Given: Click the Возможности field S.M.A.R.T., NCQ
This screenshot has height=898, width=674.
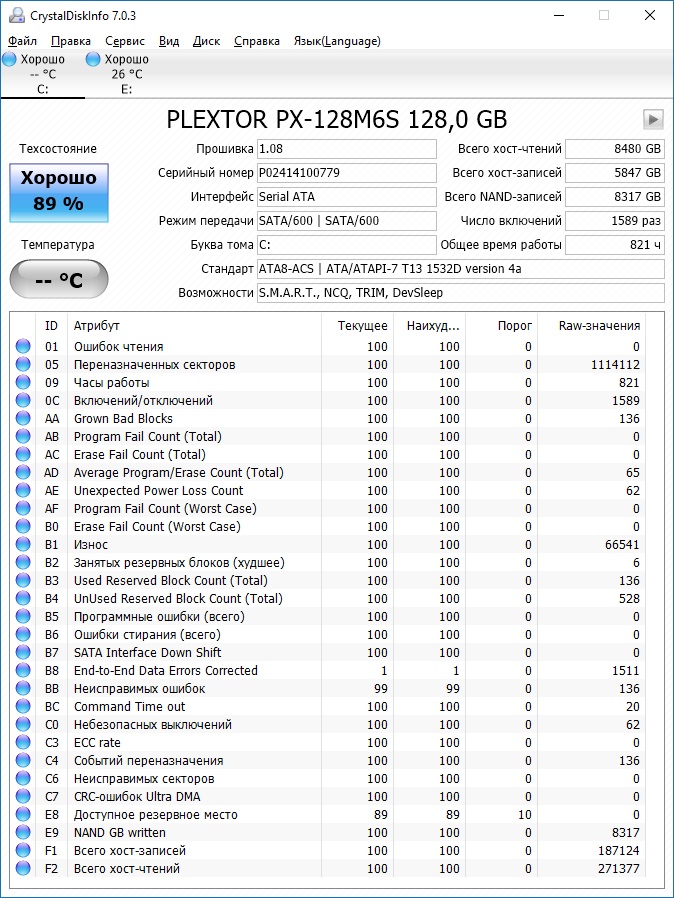Looking at the screenshot, I should pyautogui.click(x=460, y=293).
